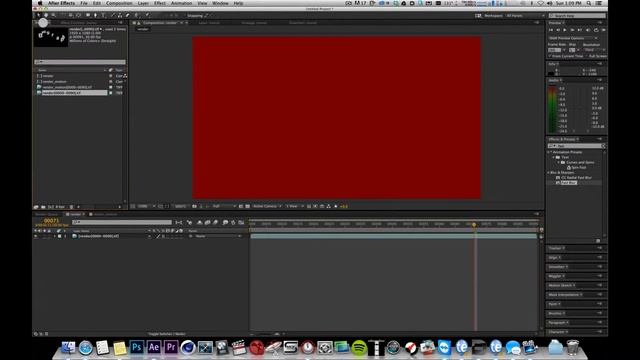Image resolution: width=640 pixels, height=360 pixels.
Task: Create new folder in Project panel
Action: (x=43, y=207)
